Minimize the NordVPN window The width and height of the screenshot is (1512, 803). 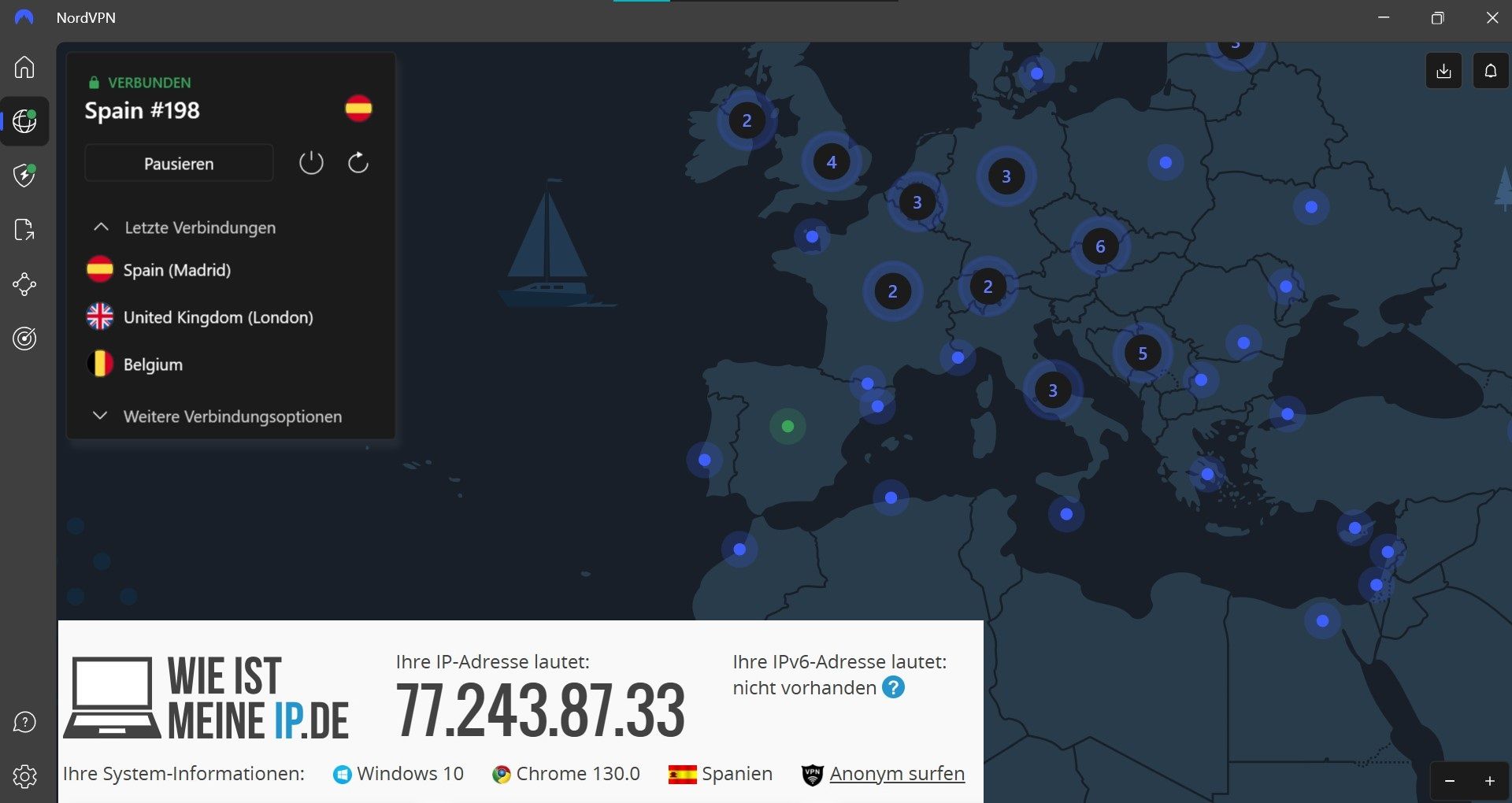1384,17
